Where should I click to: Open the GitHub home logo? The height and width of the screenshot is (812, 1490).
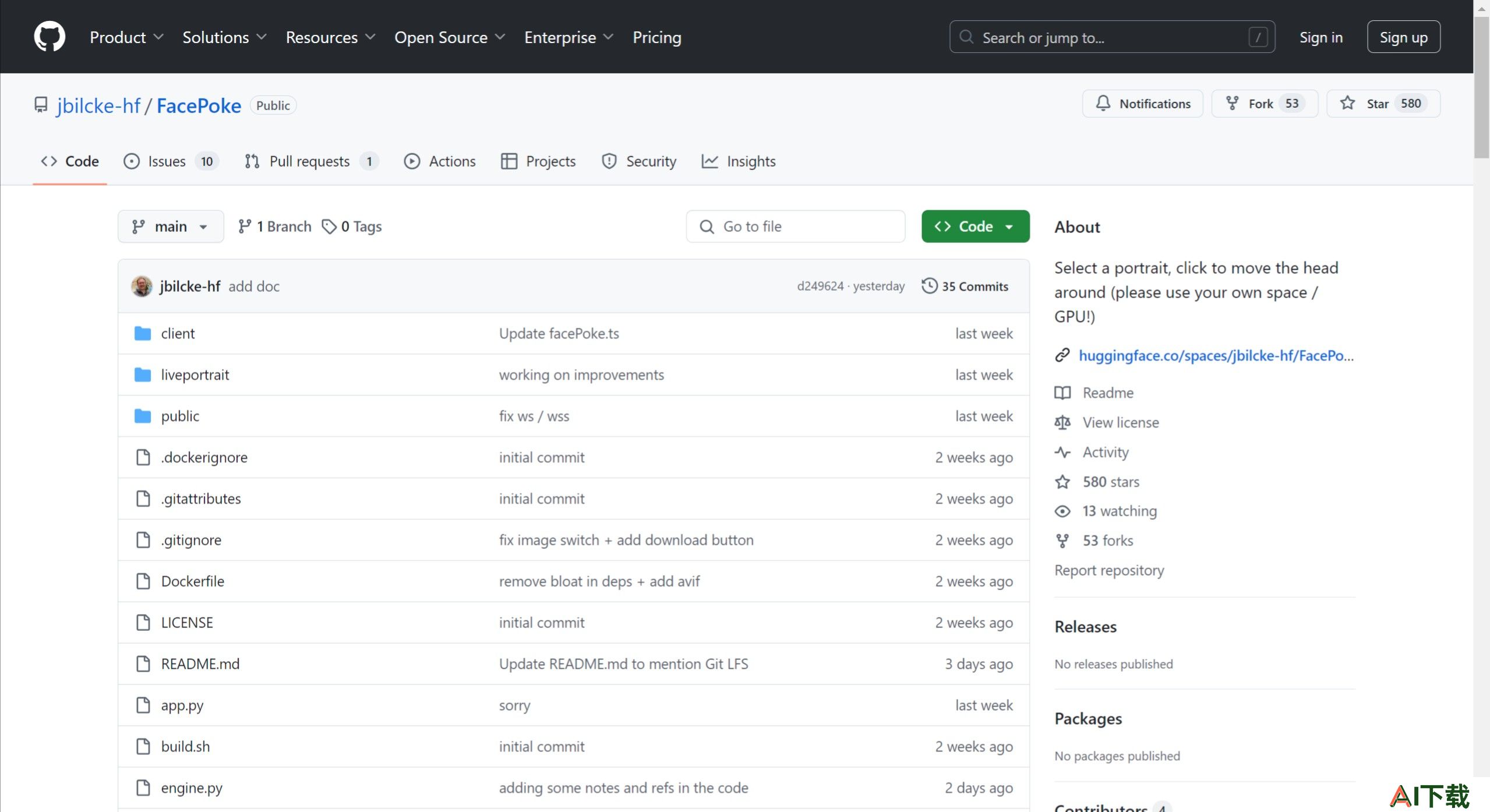point(50,37)
